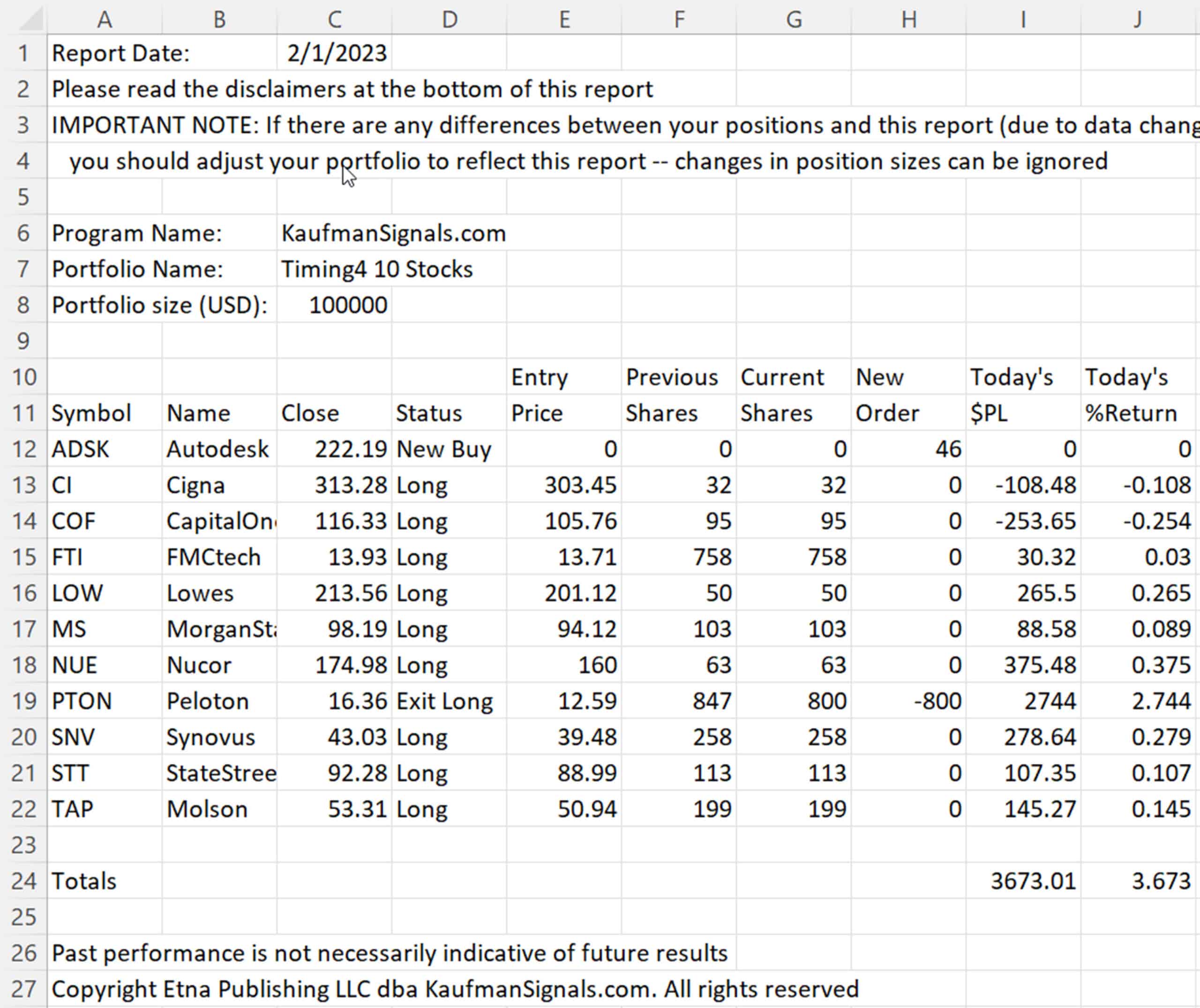Select column H header
1200x1008 pixels.
[x=908, y=19]
